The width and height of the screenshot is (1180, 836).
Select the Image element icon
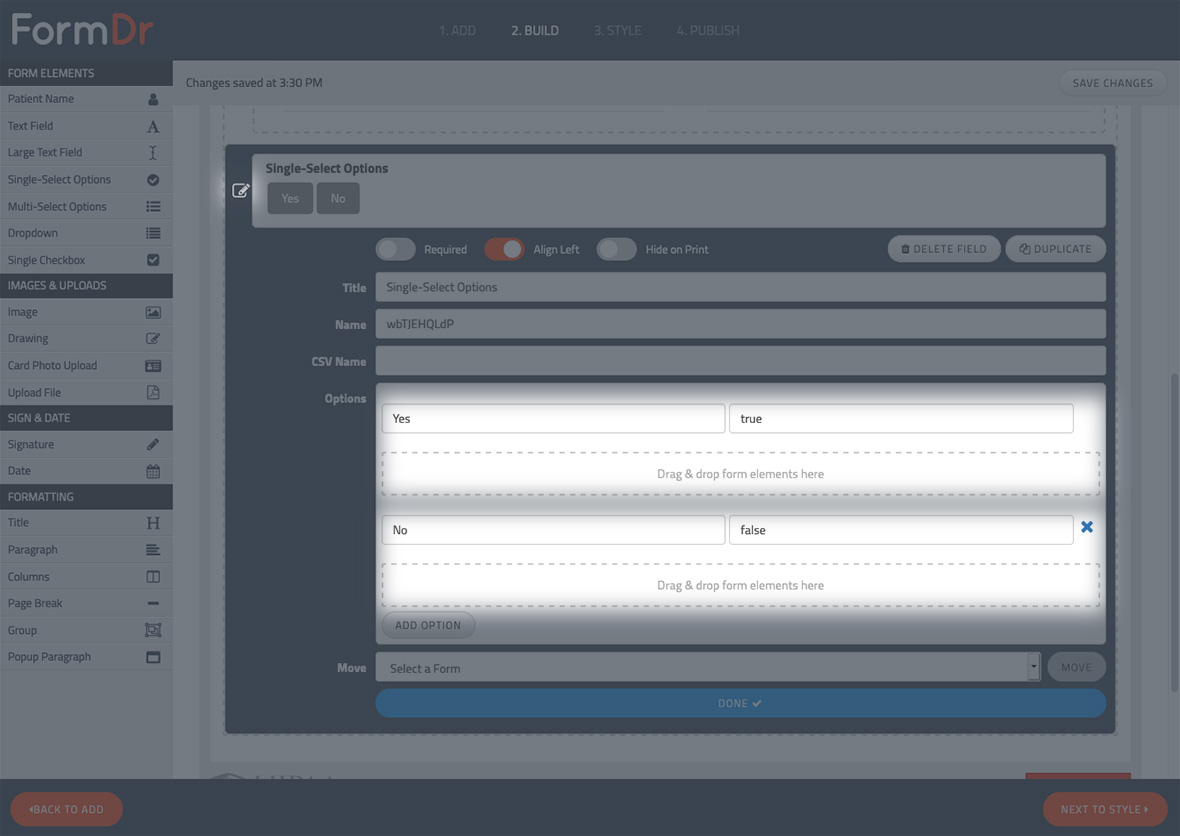pyautogui.click(x=153, y=312)
